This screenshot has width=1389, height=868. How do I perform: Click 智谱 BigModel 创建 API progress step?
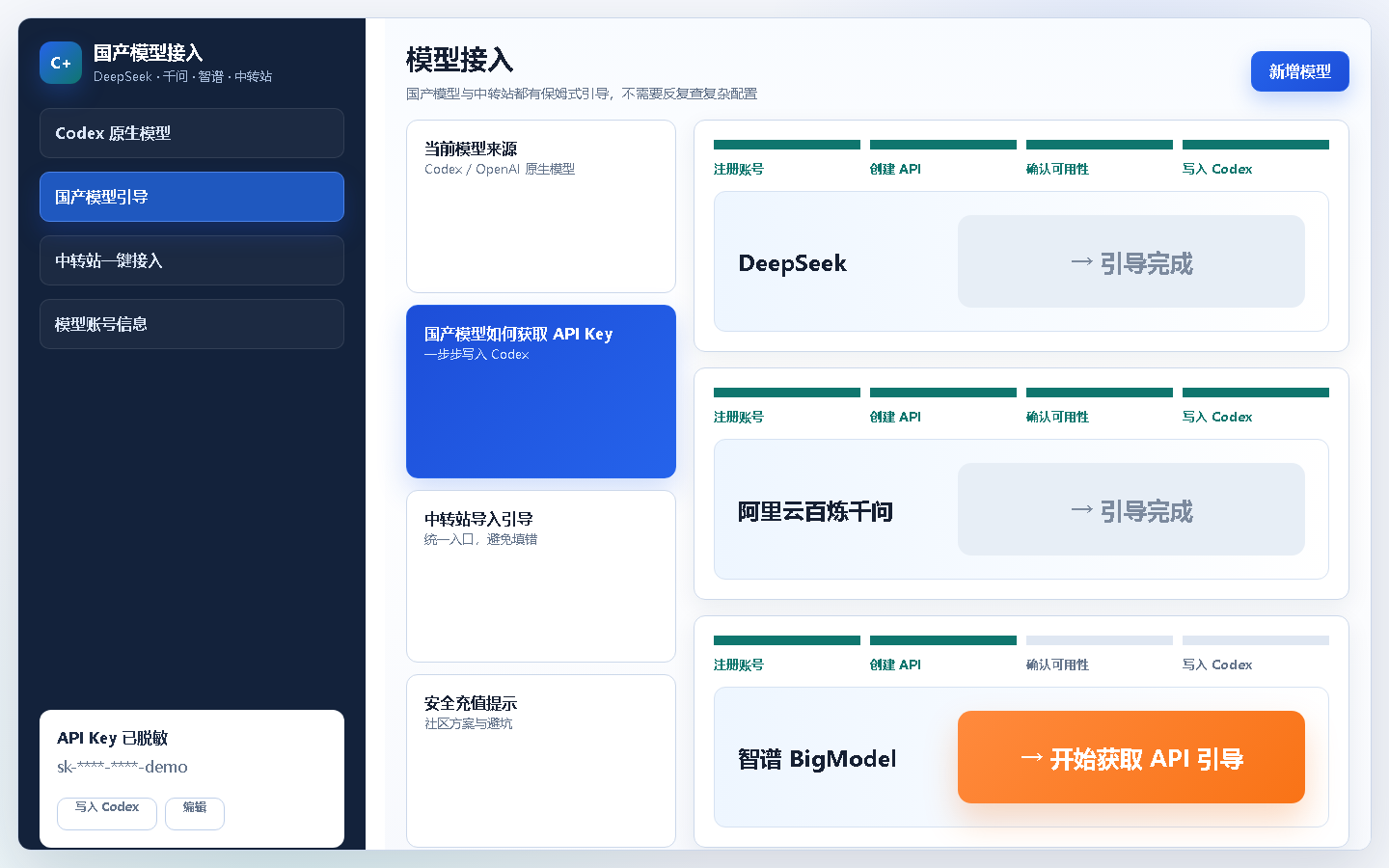pyautogui.click(x=943, y=654)
